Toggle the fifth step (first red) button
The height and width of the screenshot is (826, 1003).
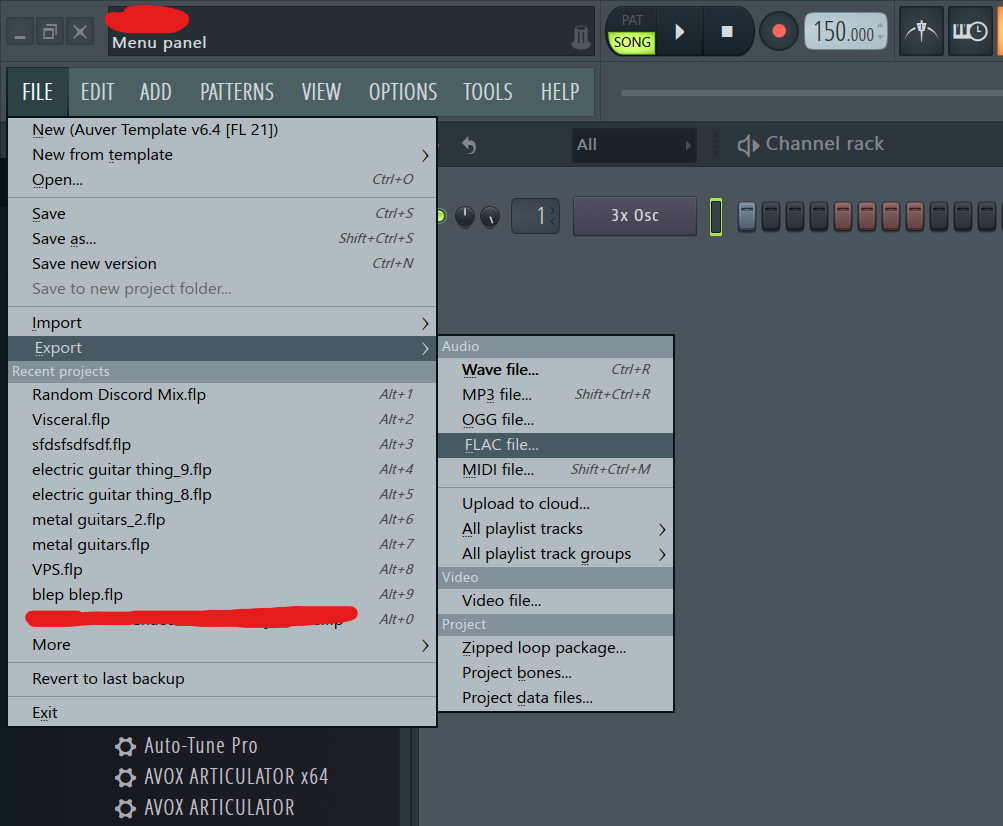click(842, 216)
